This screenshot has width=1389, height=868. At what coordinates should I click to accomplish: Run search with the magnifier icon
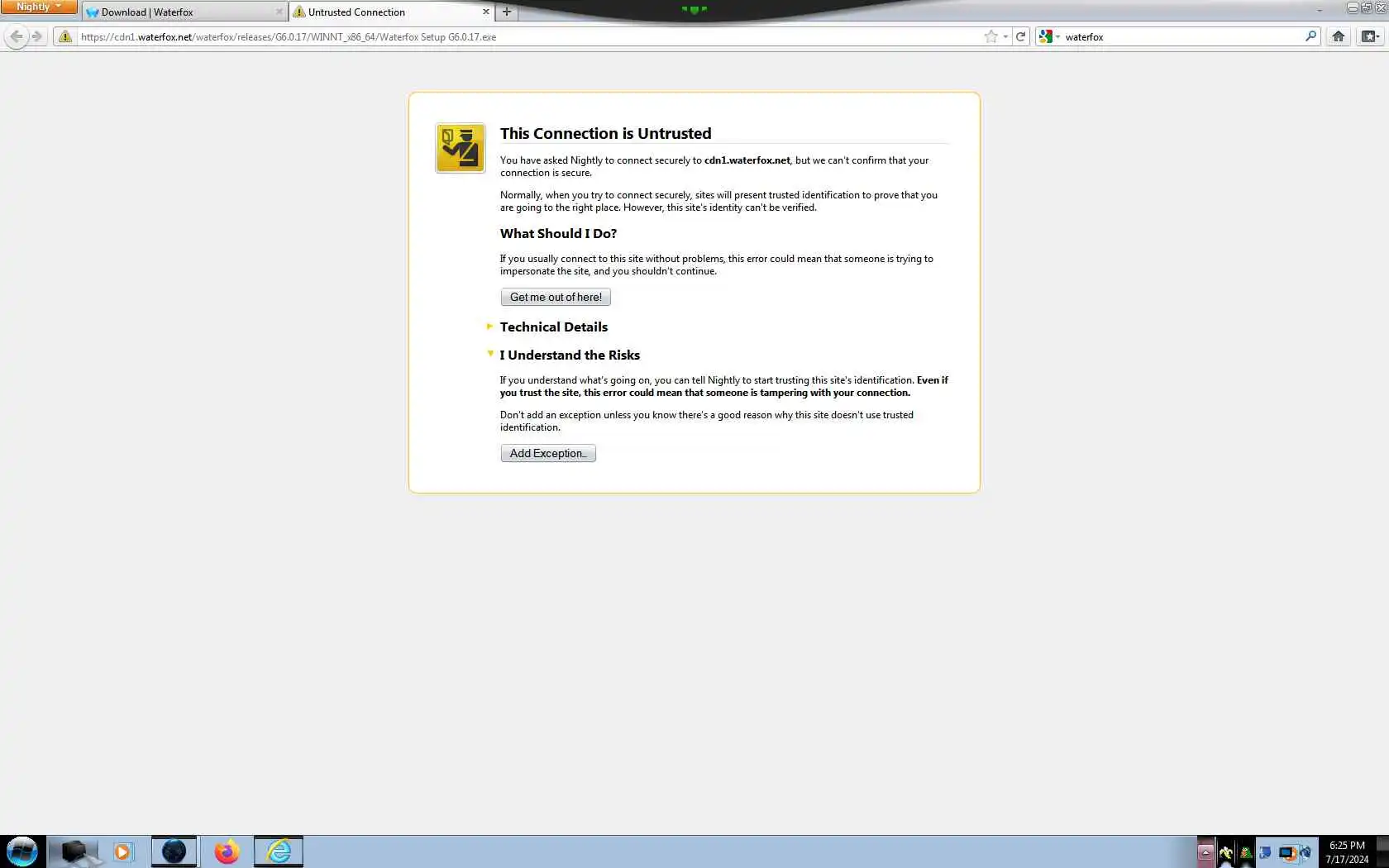tap(1310, 36)
